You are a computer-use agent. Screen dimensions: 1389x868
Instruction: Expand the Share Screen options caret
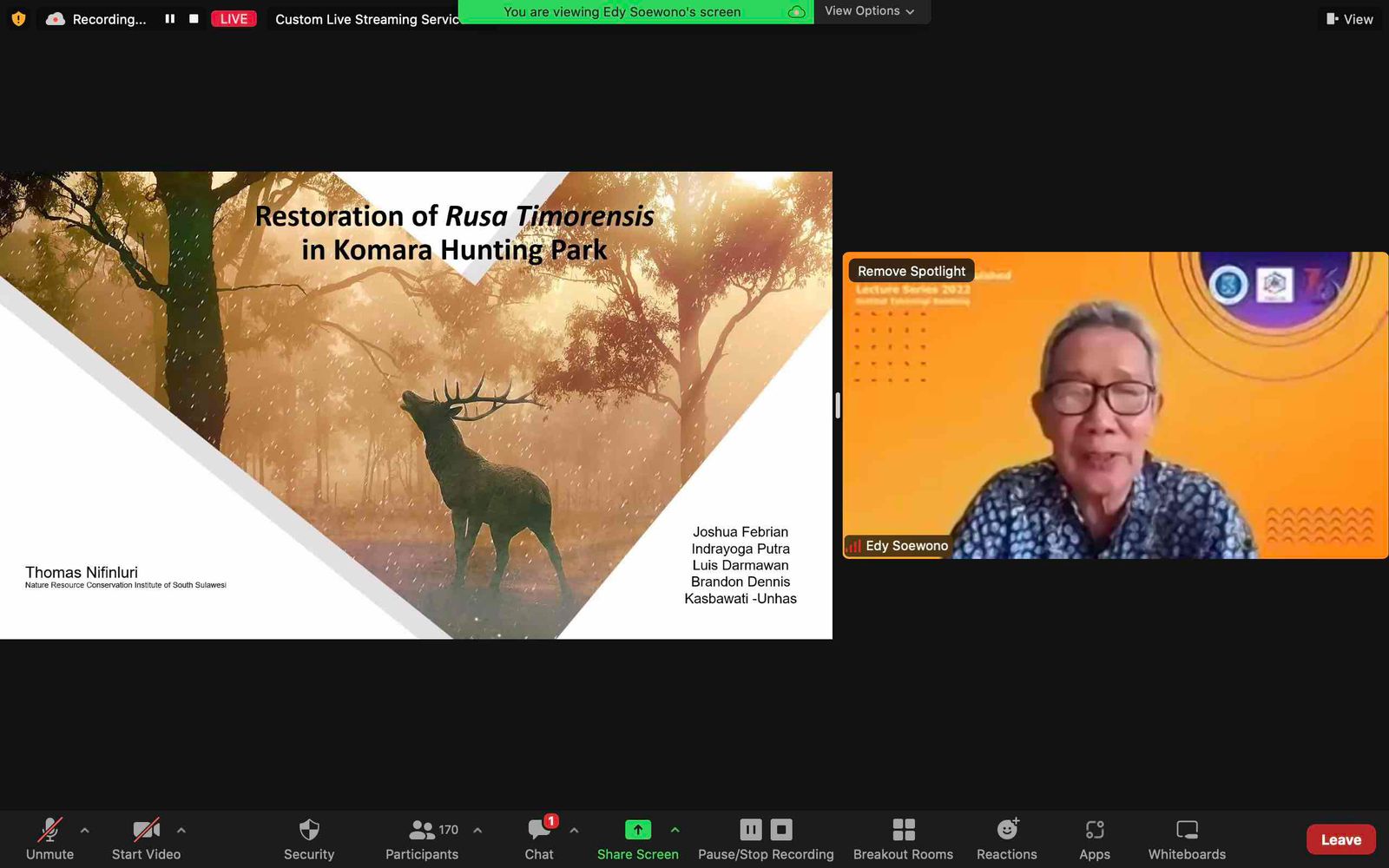tap(675, 831)
